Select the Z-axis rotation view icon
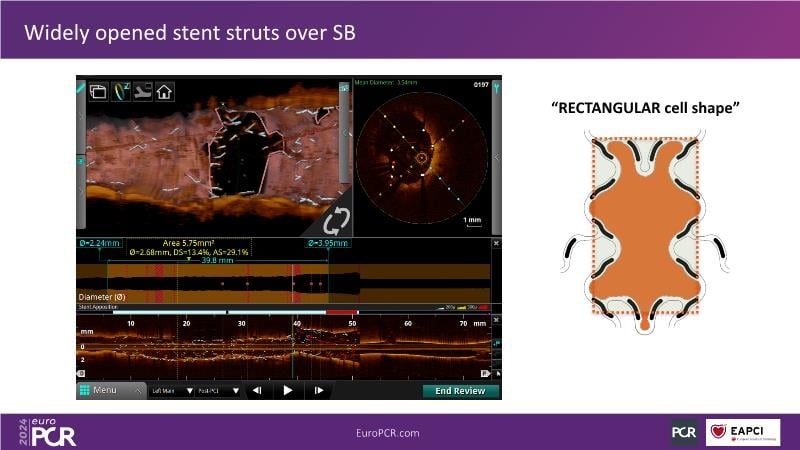This screenshot has height=450, width=800. tap(121, 90)
